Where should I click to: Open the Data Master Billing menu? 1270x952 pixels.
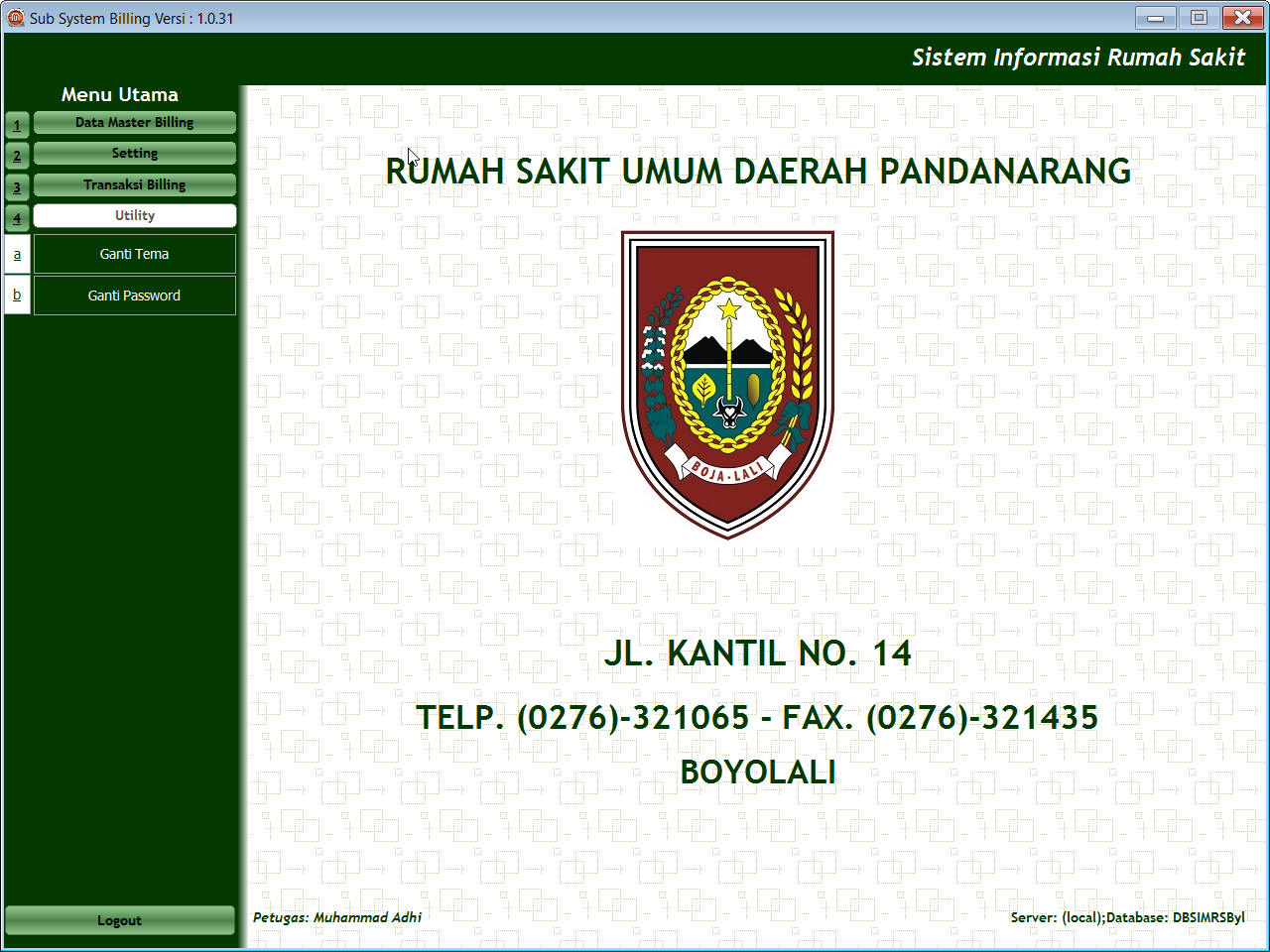135,123
